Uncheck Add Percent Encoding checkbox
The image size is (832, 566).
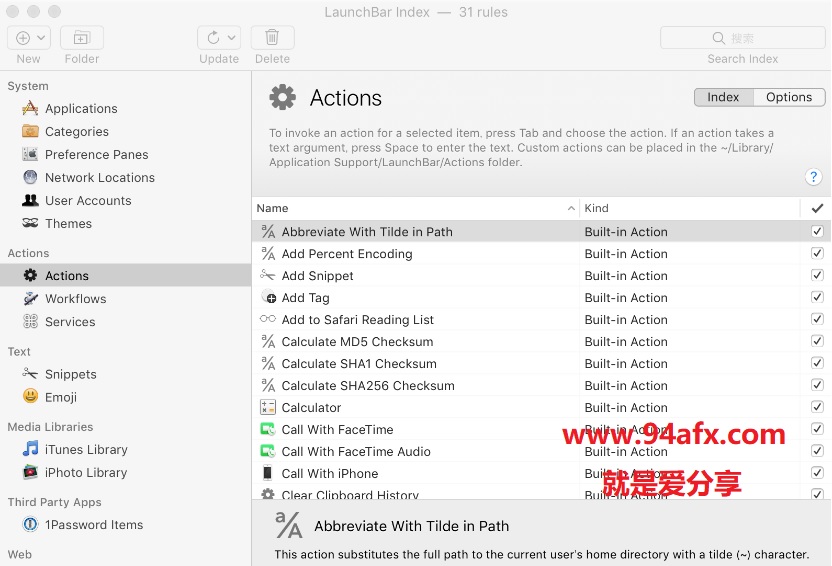click(x=817, y=253)
